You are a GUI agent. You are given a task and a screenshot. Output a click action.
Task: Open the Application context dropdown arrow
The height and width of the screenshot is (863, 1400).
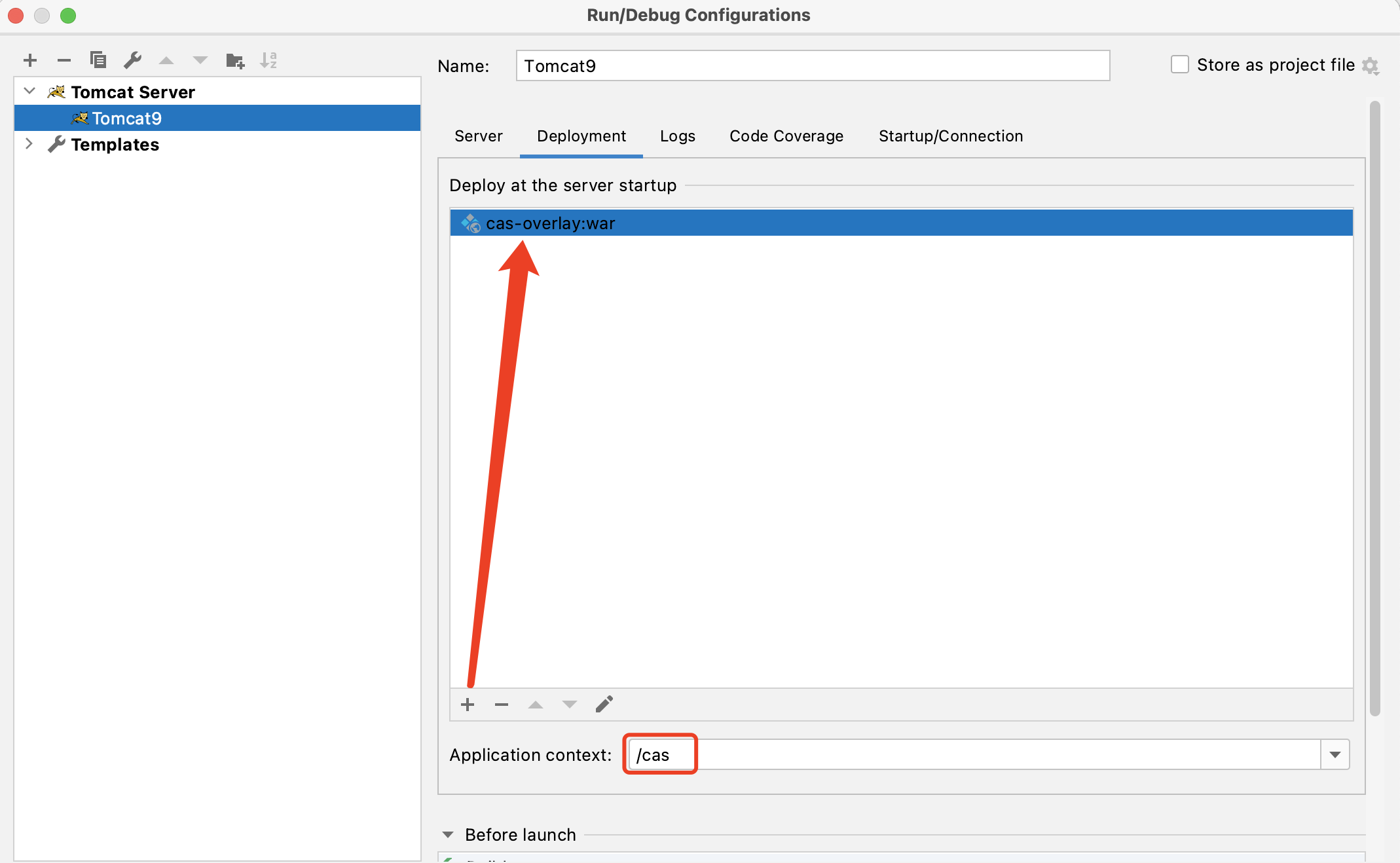click(x=1335, y=755)
